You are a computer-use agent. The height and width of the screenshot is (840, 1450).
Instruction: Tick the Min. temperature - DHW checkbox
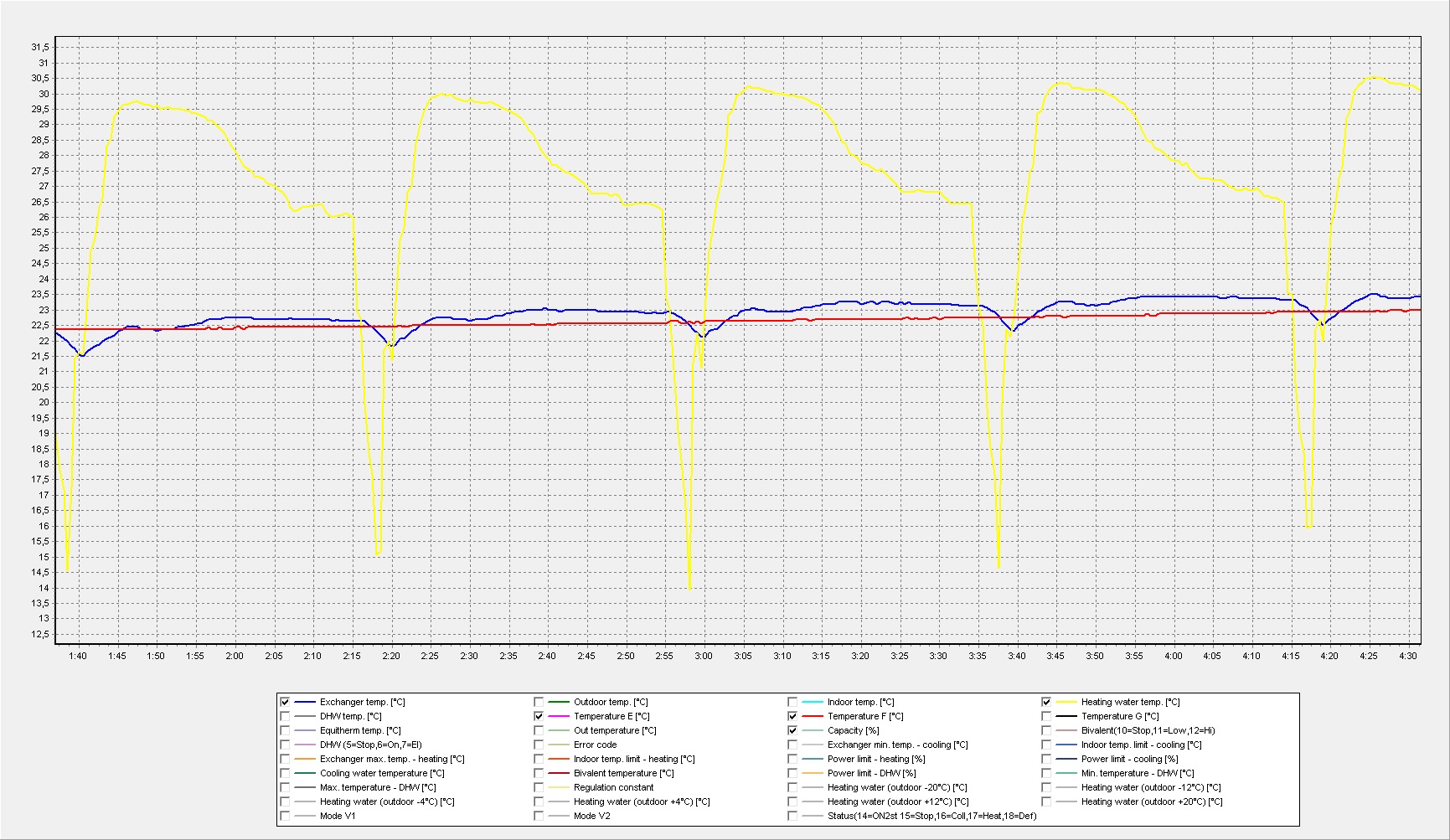[1046, 773]
